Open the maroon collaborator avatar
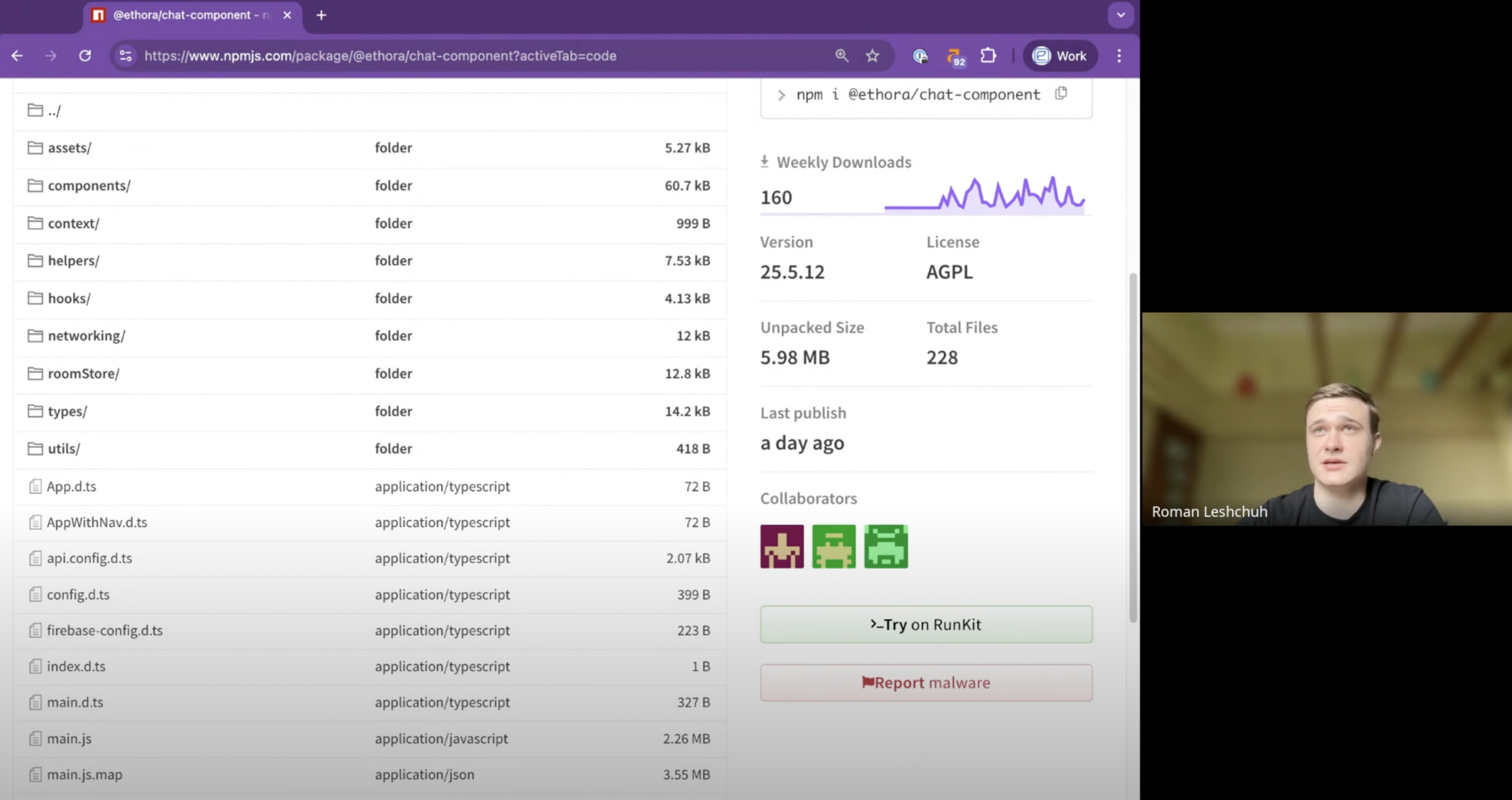The image size is (1512, 800). 781,547
